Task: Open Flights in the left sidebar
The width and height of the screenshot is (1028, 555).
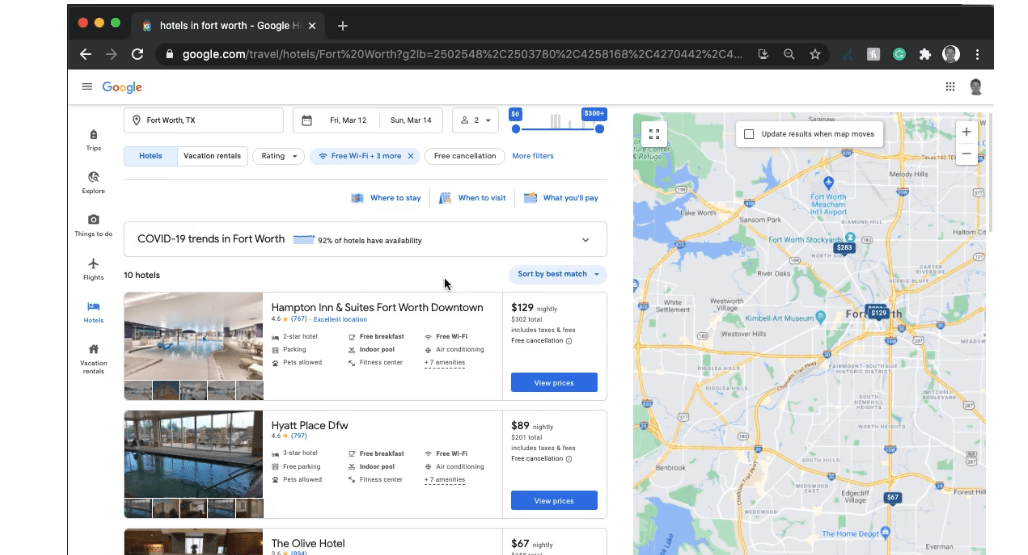Action: pyautogui.click(x=94, y=269)
